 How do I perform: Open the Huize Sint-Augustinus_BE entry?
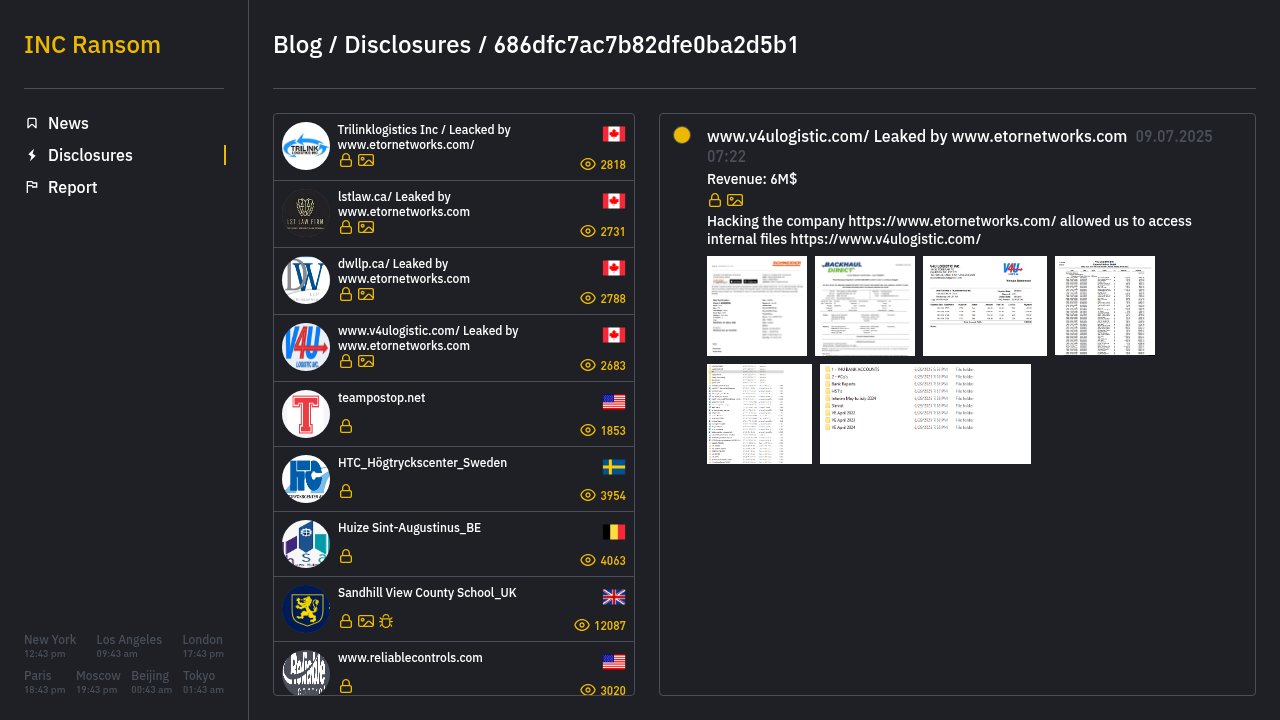[x=454, y=544]
